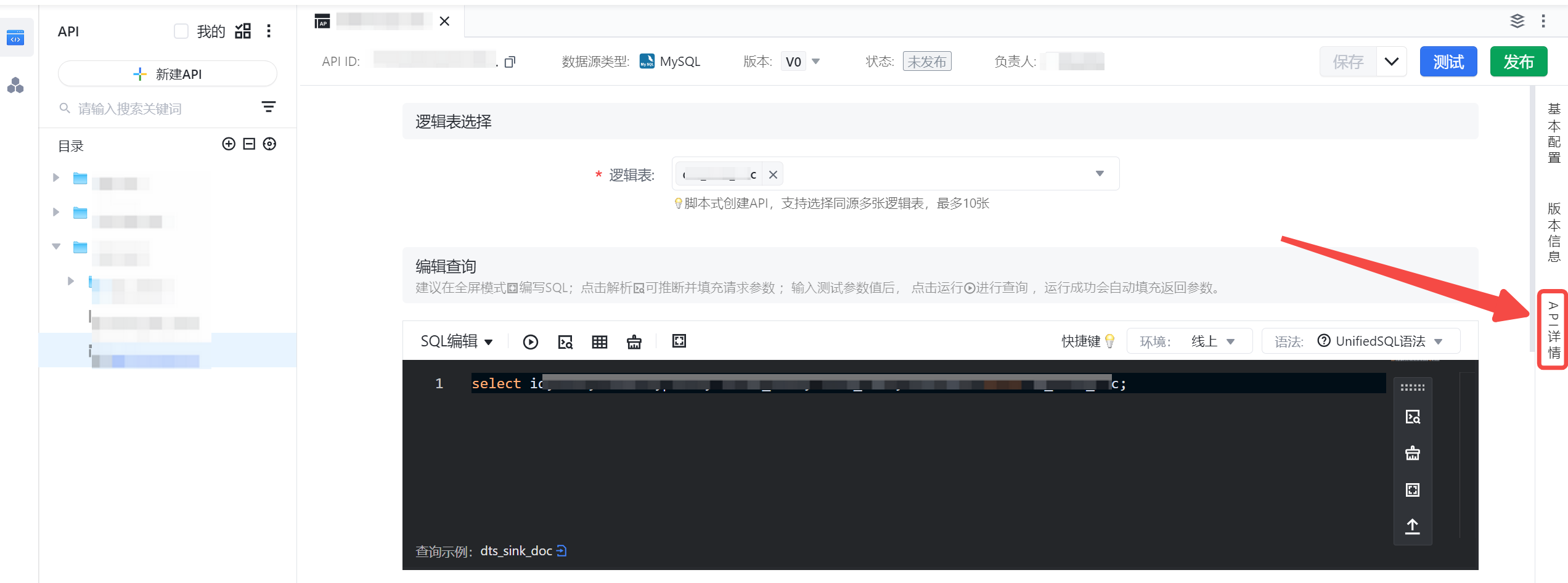Open the 逻辑表 selection dropdown
This screenshot has width=1568, height=583.
[896, 174]
